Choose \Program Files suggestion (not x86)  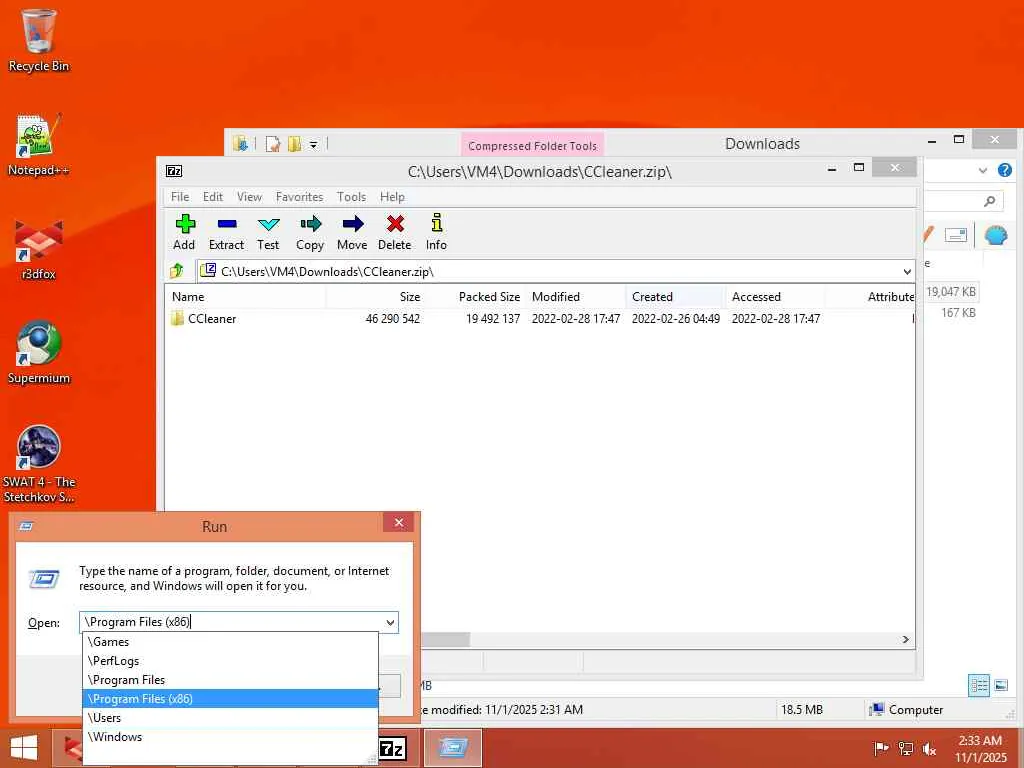coord(230,680)
